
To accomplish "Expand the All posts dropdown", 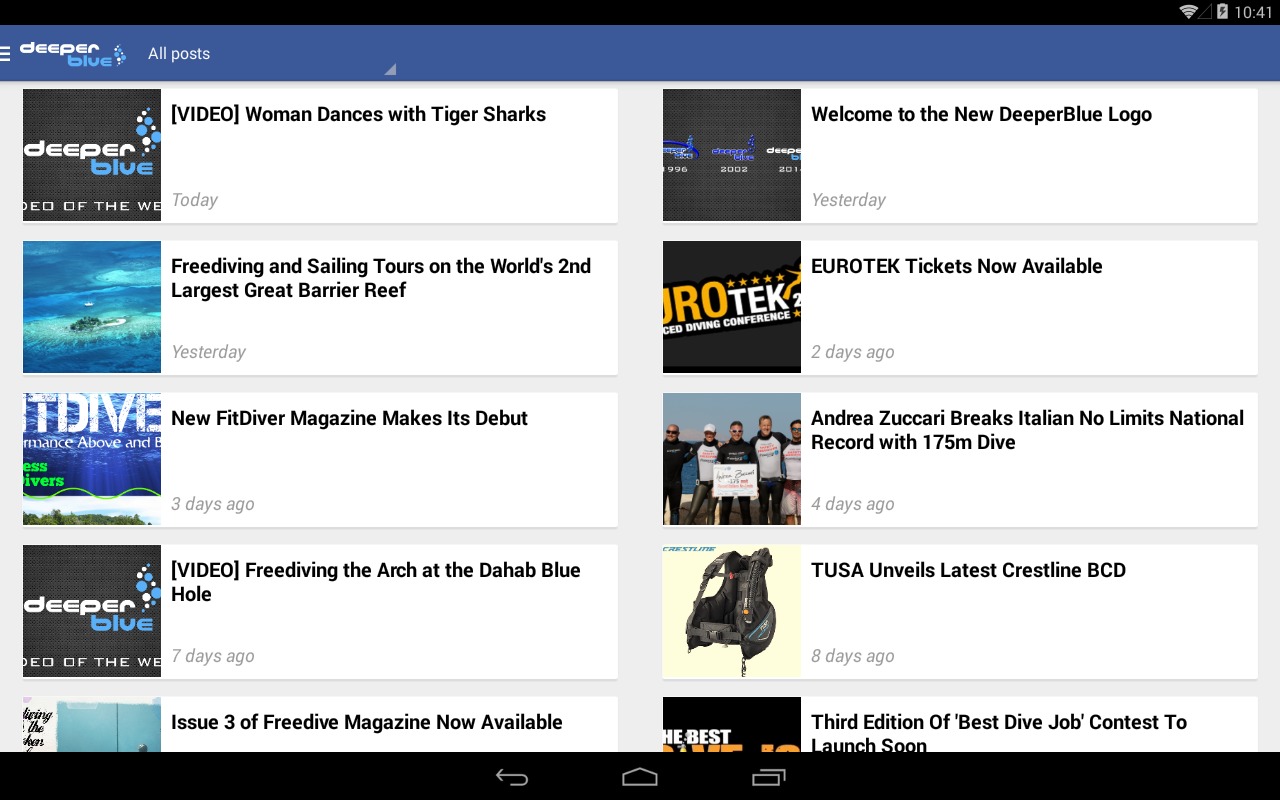I will (x=270, y=54).
